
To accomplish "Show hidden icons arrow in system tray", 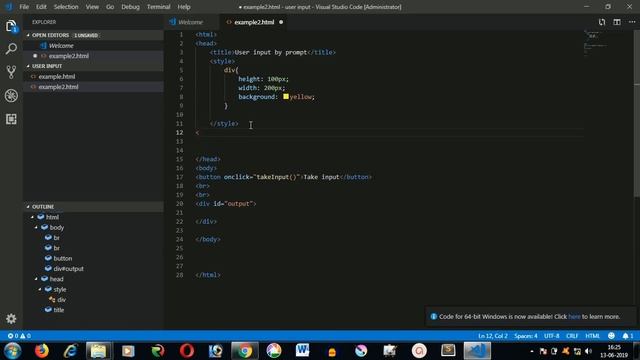I will click(531, 351).
